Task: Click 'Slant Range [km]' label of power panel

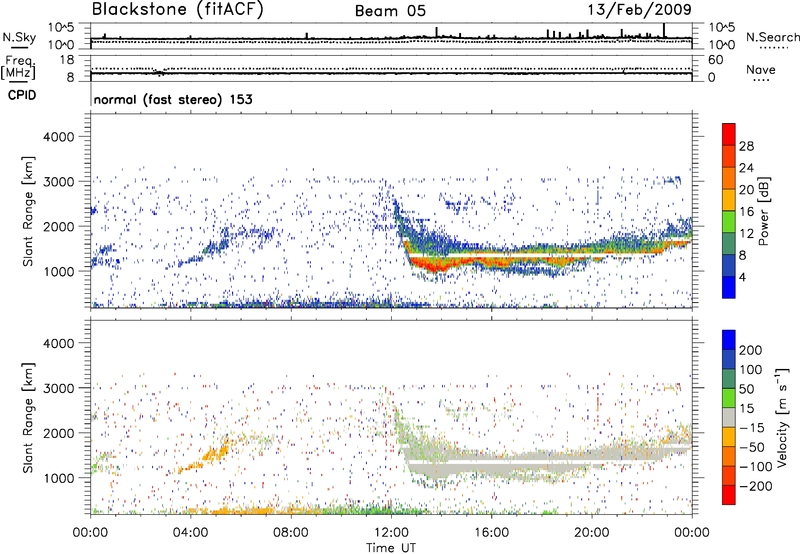Action: (28, 211)
